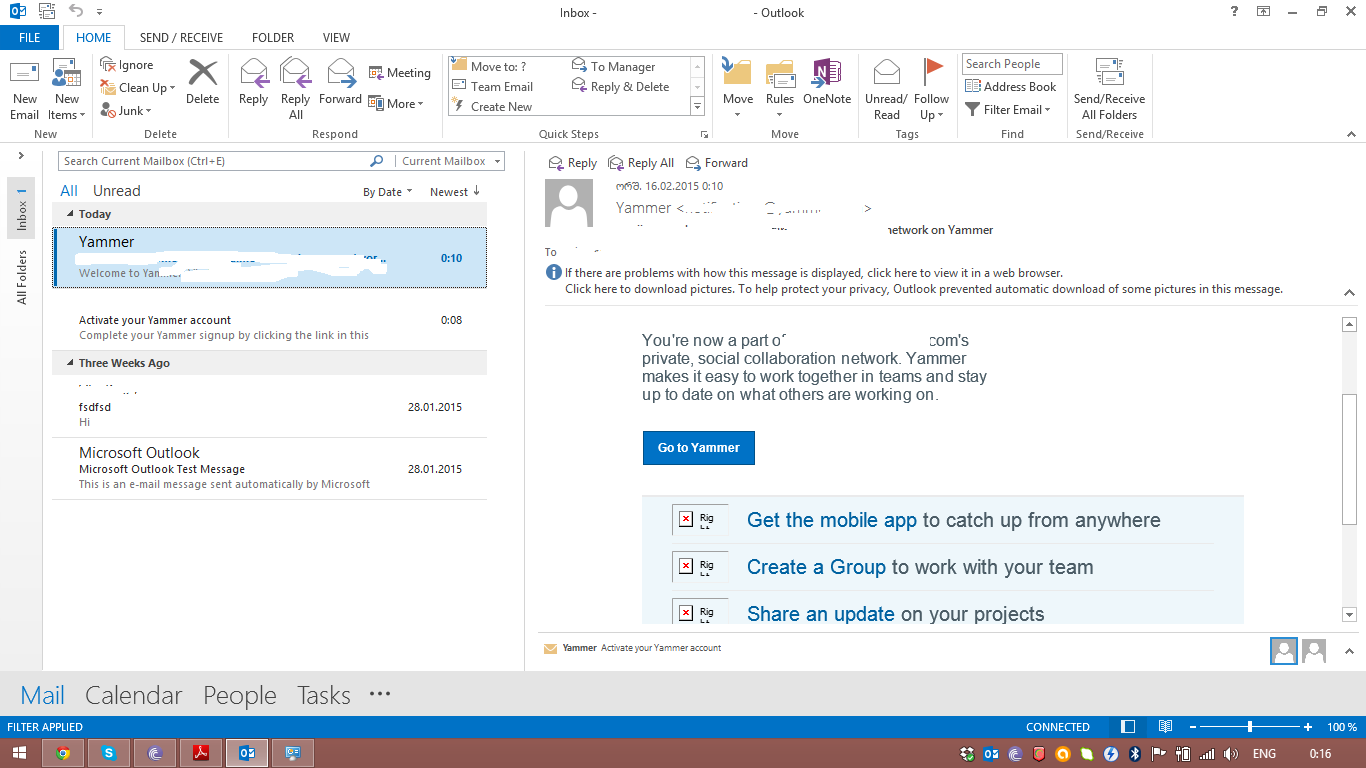The height and width of the screenshot is (768, 1366).
Task: Click the search magnifier in the mailbox search box
Action: pyautogui.click(x=377, y=161)
